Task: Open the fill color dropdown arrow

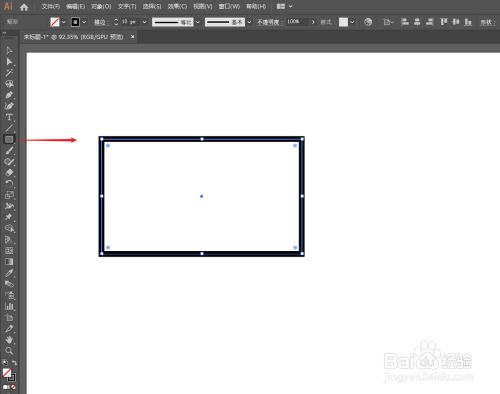Action: (64, 22)
